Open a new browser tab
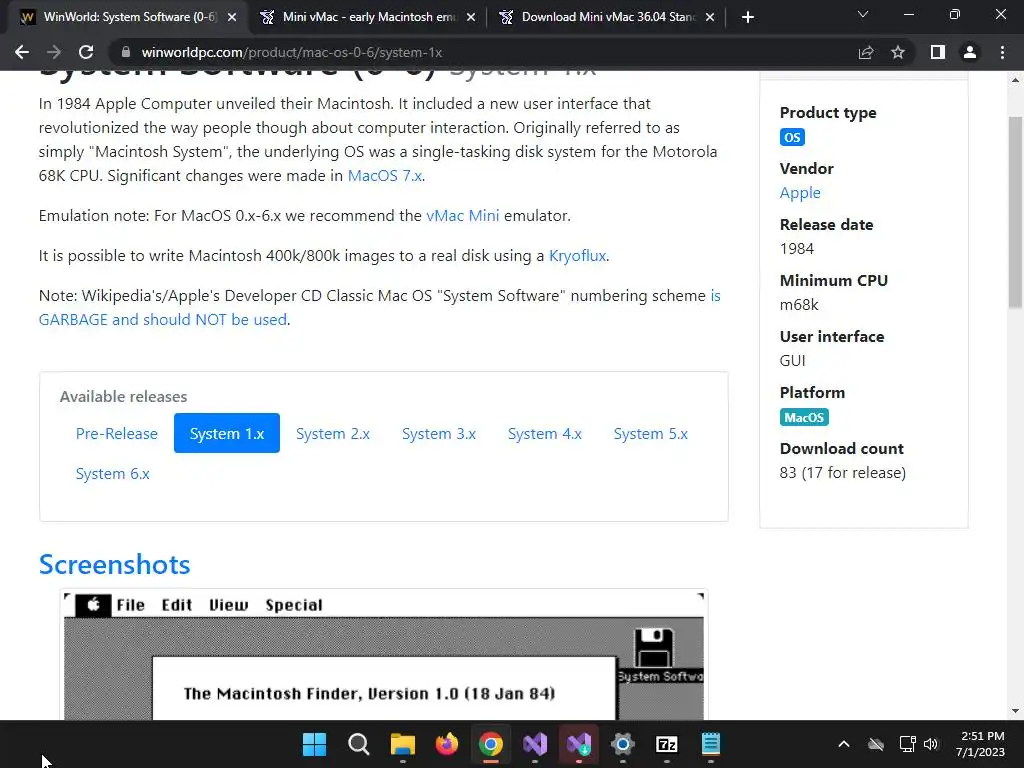Viewport: 1024px width, 768px height. (748, 17)
